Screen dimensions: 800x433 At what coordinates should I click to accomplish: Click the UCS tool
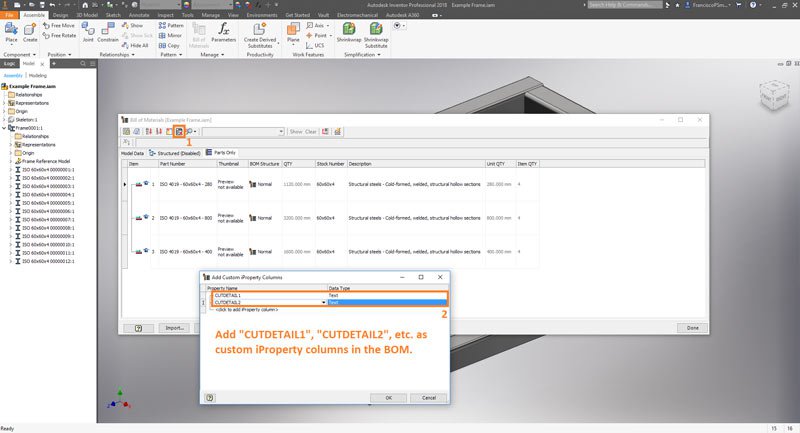(x=315, y=45)
